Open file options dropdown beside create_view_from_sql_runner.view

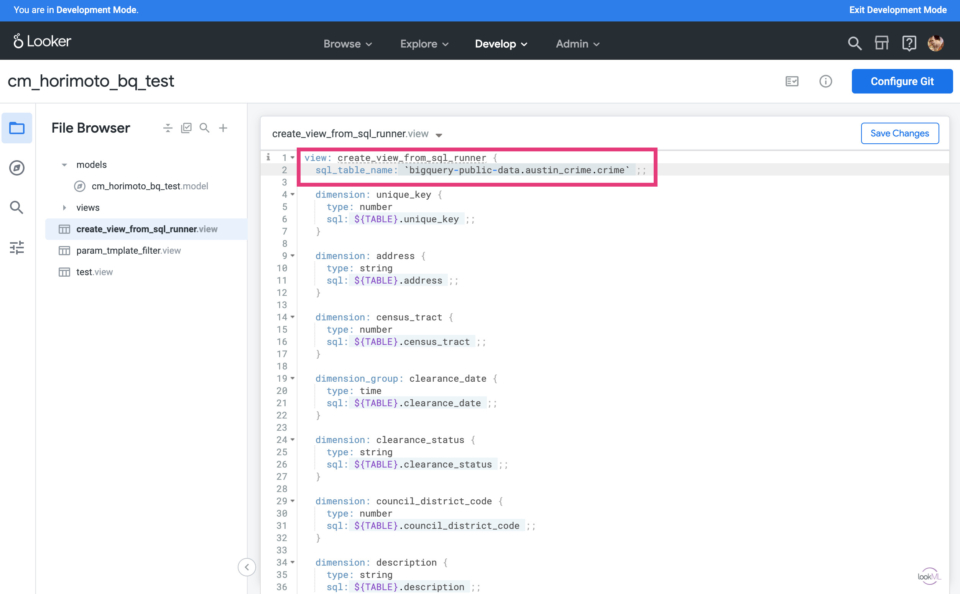(x=438, y=135)
